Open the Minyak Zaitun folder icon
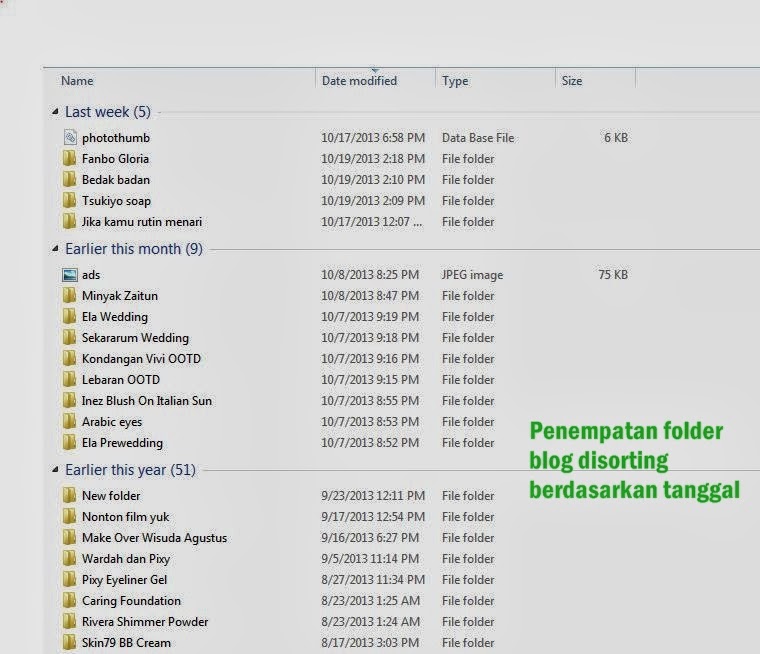 (x=69, y=296)
